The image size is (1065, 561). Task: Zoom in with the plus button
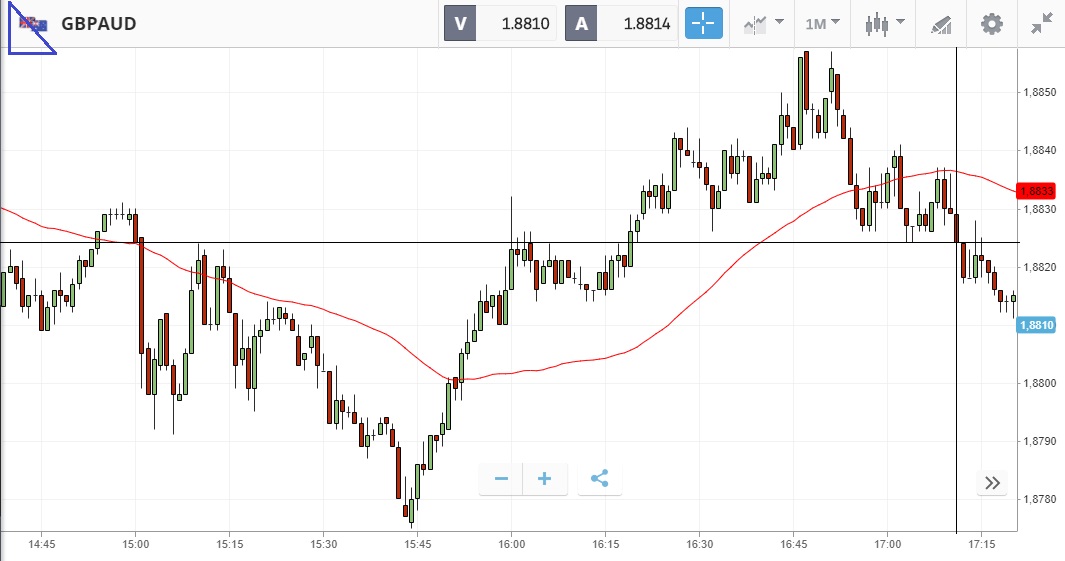click(x=545, y=479)
